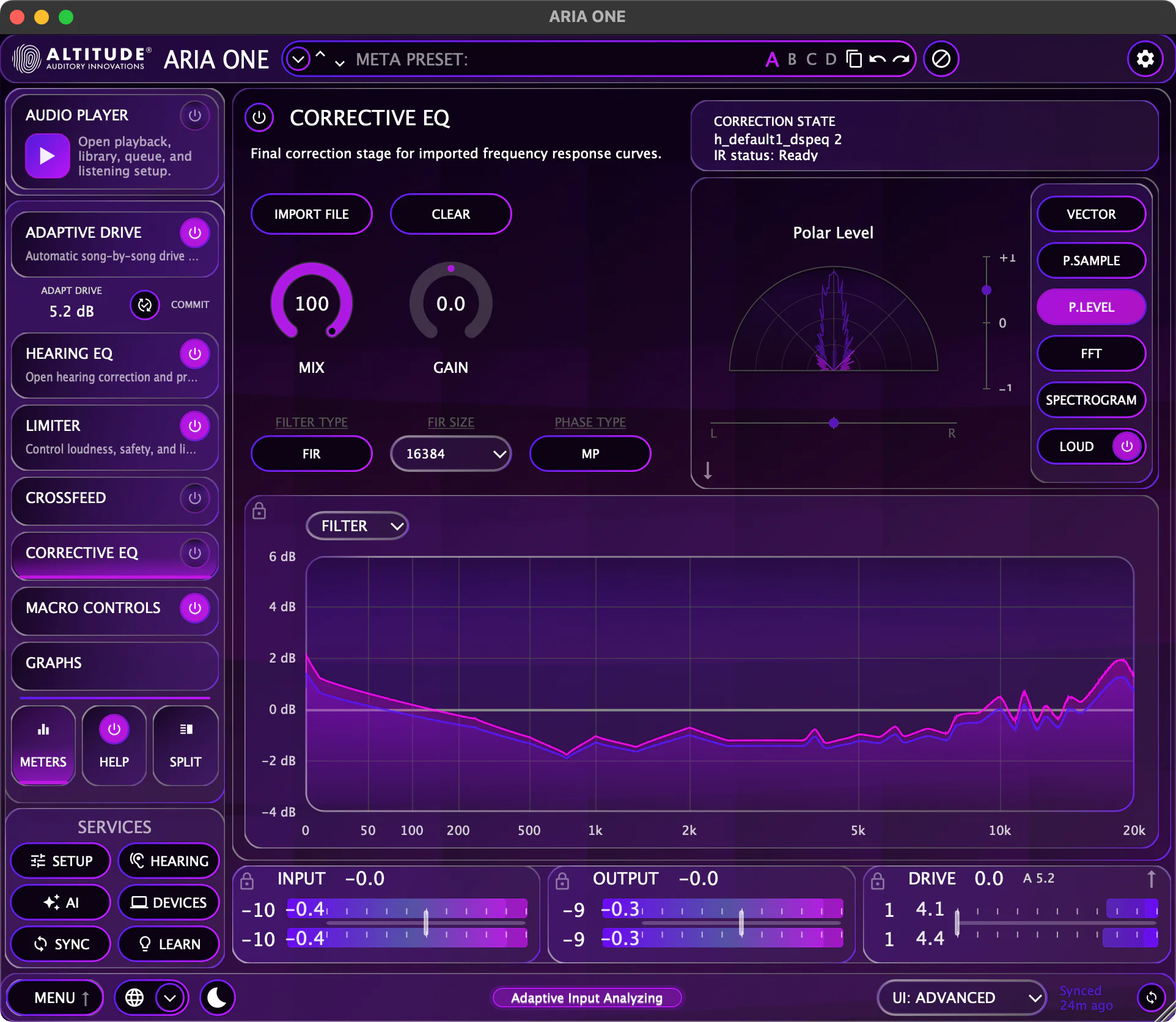Select the SPECTROGRAM view tab

click(x=1091, y=400)
